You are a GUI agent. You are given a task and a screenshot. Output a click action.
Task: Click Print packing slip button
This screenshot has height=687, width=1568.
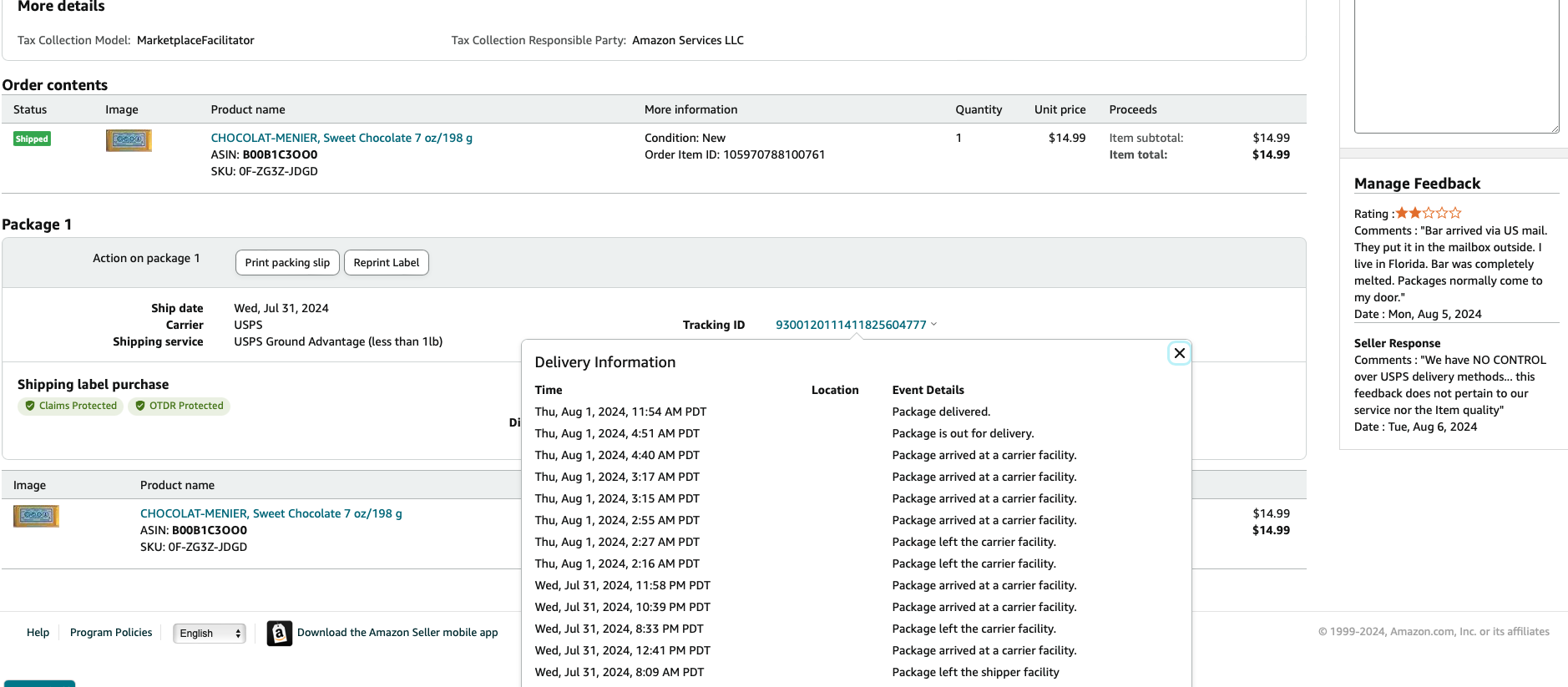pos(287,262)
